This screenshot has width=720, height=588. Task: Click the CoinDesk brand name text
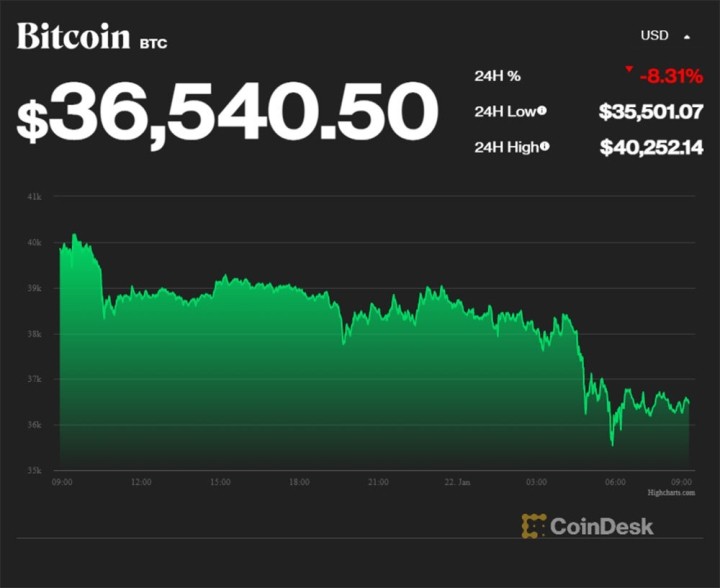[602, 525]
